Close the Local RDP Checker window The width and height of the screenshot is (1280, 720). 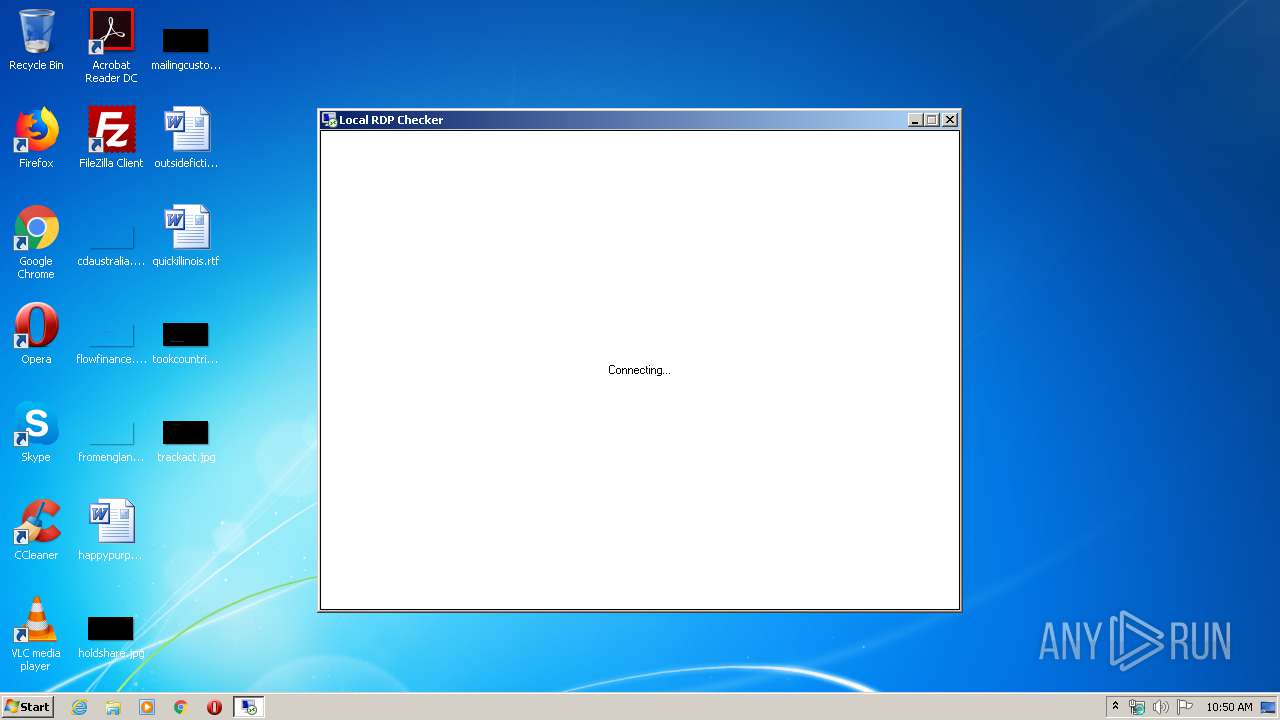950,120
